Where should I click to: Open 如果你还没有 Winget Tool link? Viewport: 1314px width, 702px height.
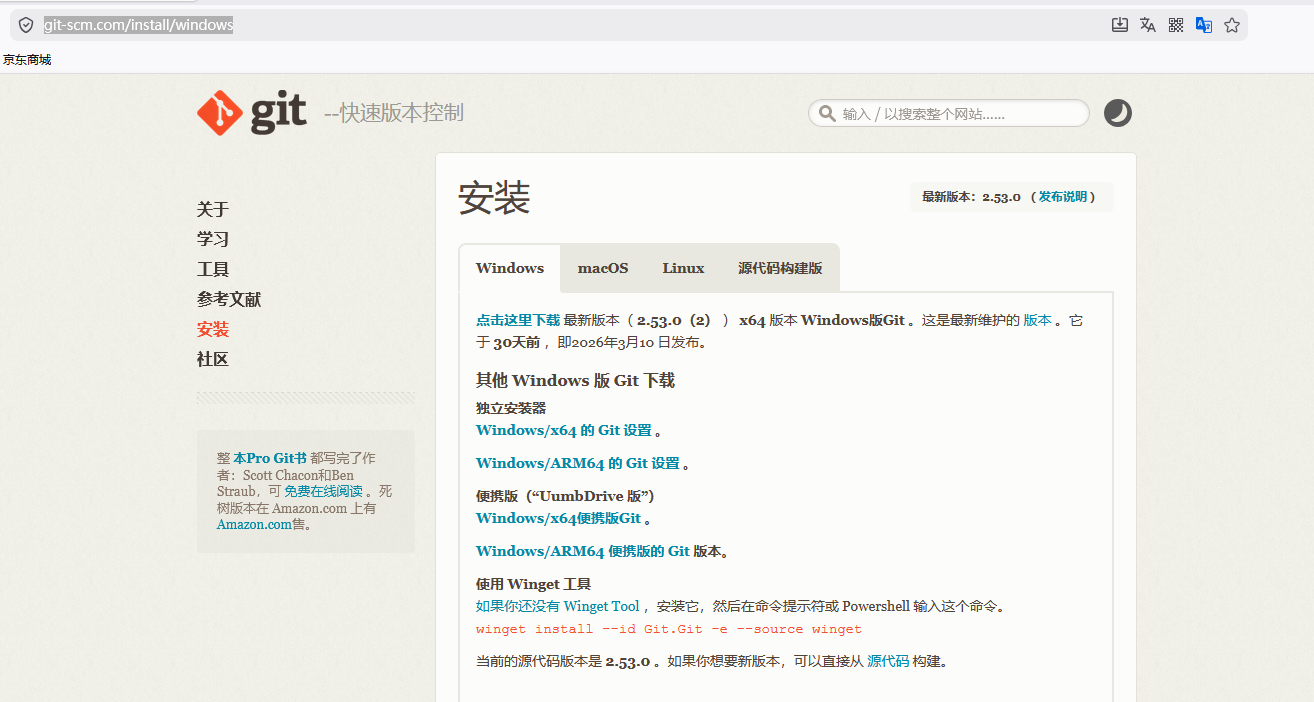pyautogui.click(x=558, y=606)
